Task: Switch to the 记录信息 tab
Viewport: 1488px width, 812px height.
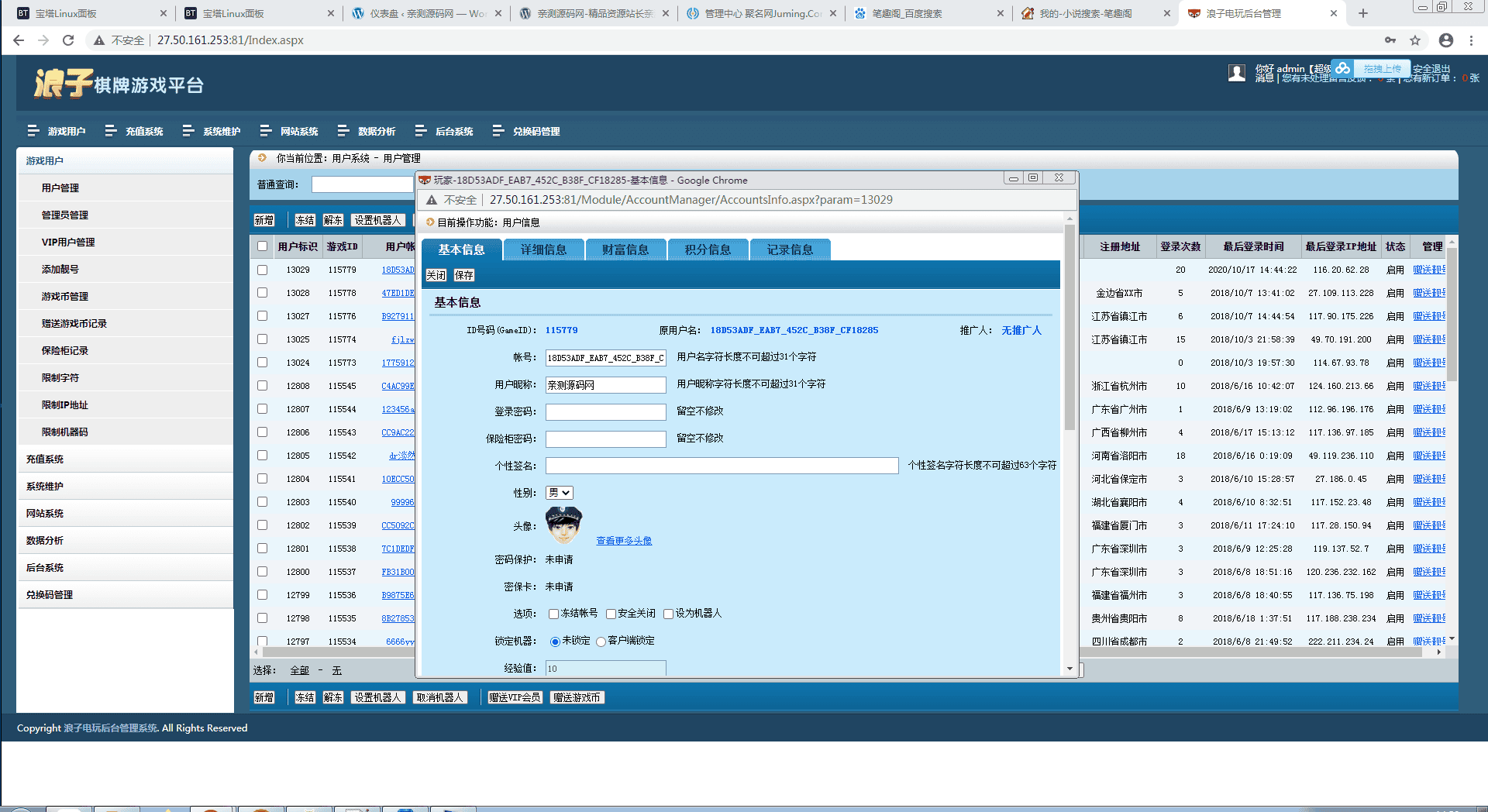Action: tap(790, 249)
